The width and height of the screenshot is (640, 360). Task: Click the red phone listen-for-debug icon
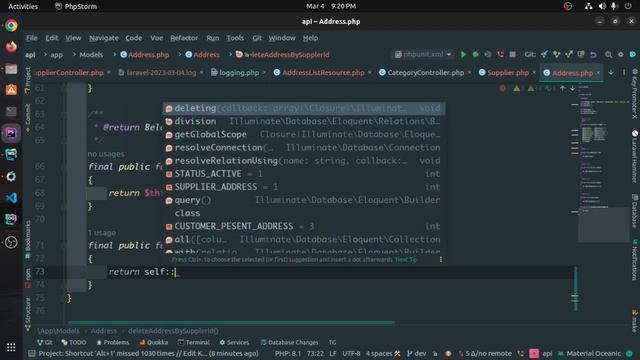(500, 54)
